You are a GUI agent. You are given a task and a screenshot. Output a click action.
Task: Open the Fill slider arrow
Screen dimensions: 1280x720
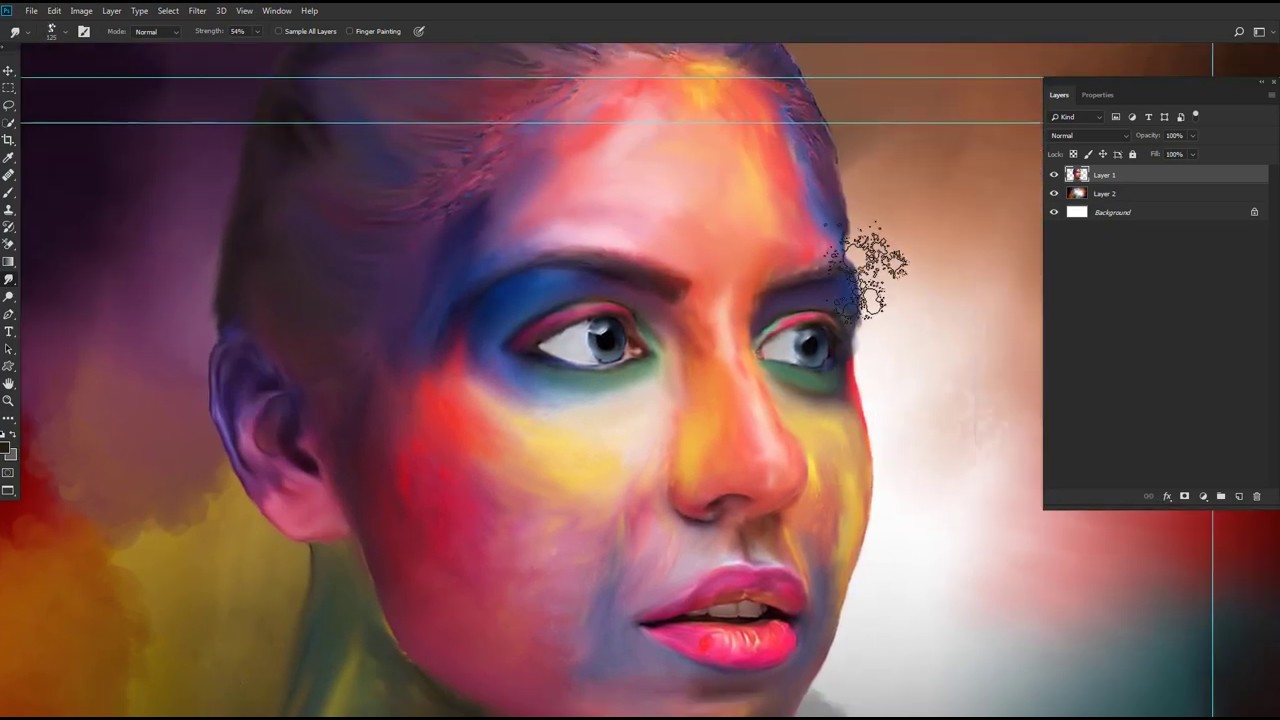click(x=1192, y=154)
